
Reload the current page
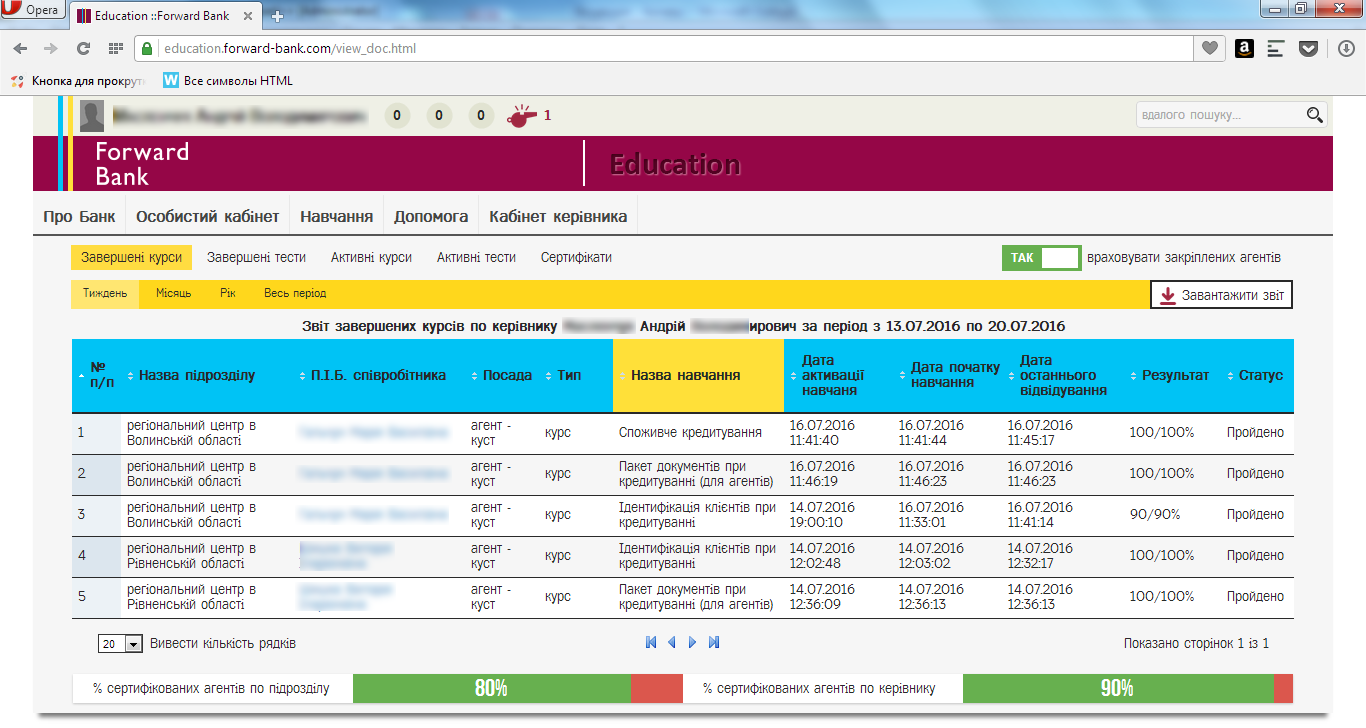click(x=83, y=48)
